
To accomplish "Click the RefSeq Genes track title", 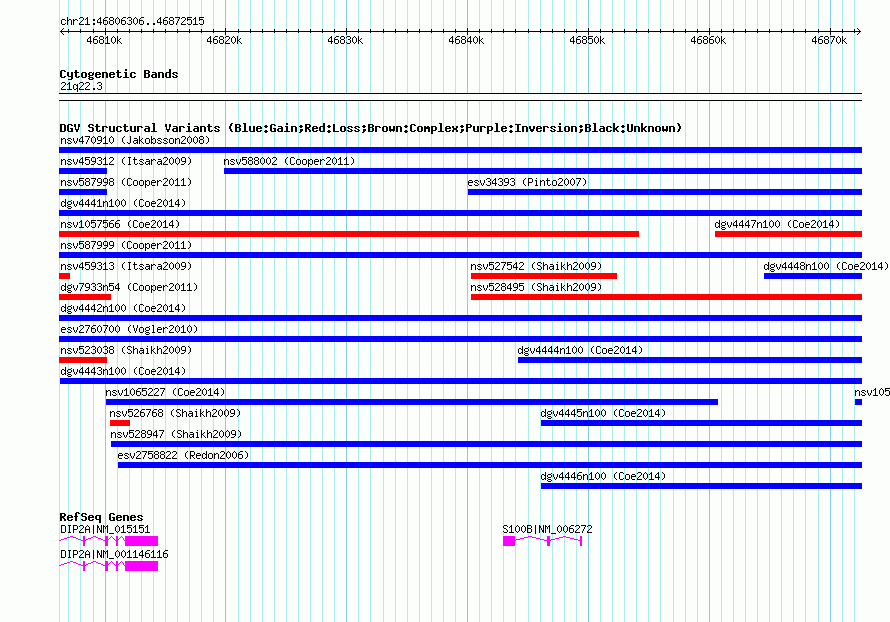I will click(x=101, y=517).
